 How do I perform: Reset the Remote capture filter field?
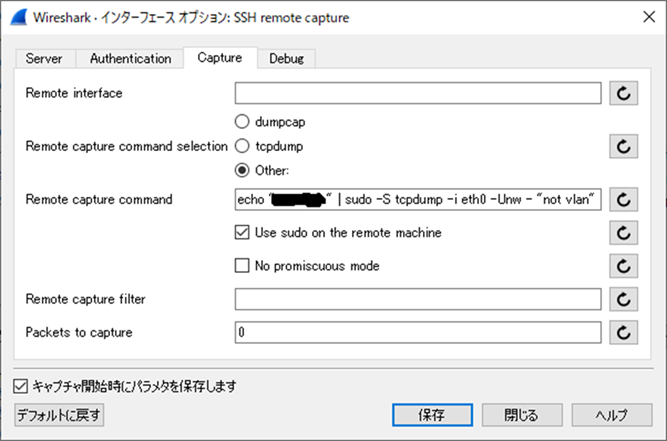tap(623, 299)
